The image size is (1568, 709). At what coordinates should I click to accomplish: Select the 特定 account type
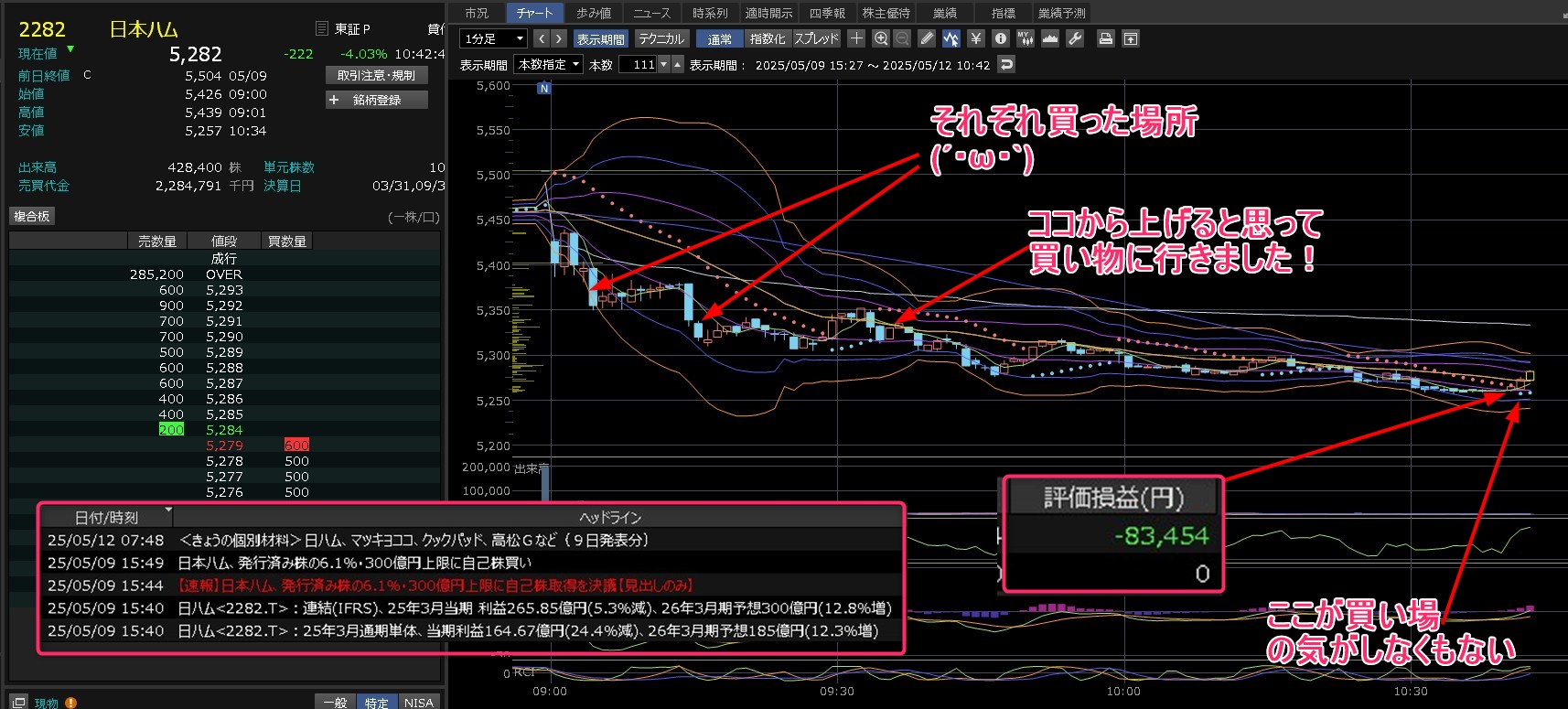376,703
